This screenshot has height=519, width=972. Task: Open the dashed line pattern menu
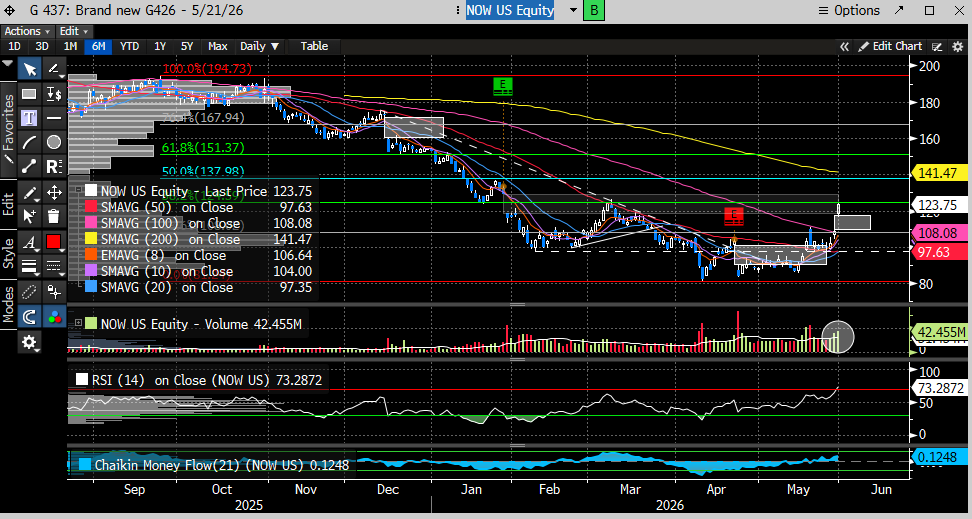click(x=54, y=266)
